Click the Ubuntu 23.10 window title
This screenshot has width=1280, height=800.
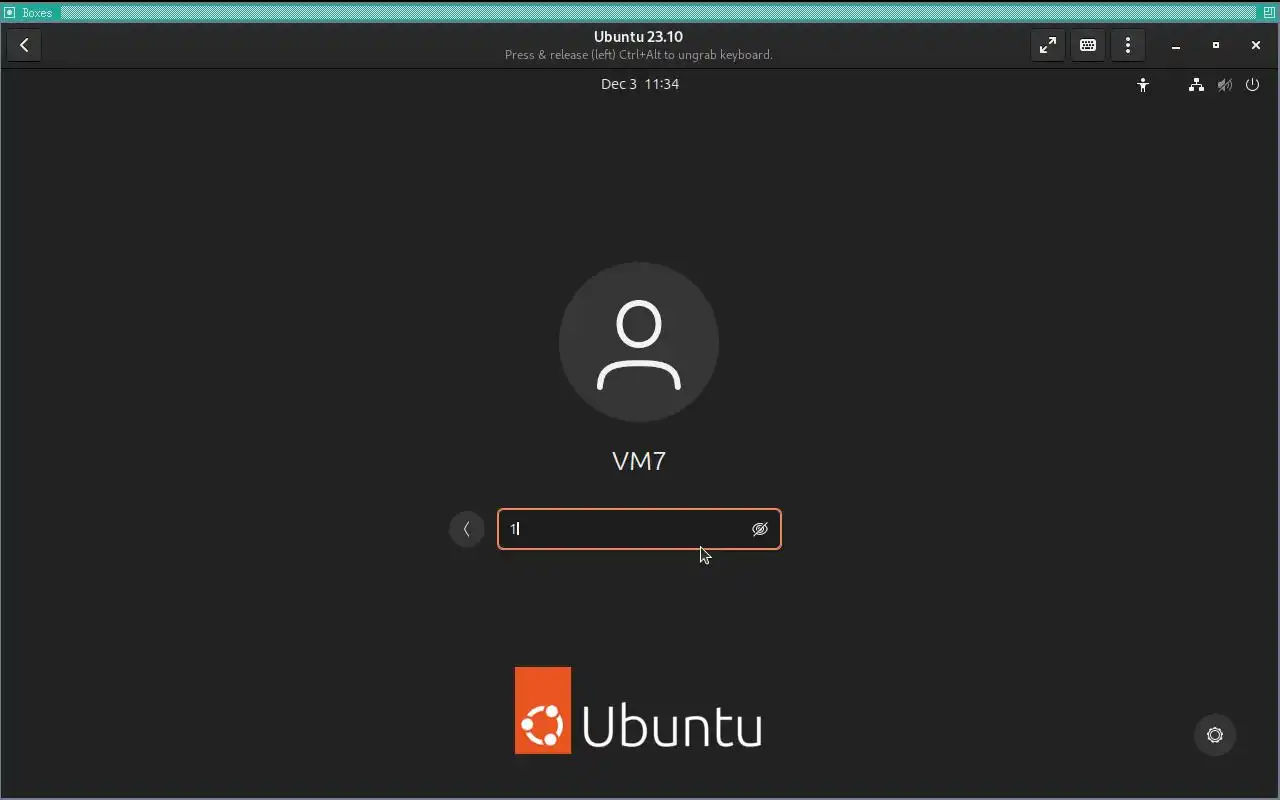[x=638, y=37]
